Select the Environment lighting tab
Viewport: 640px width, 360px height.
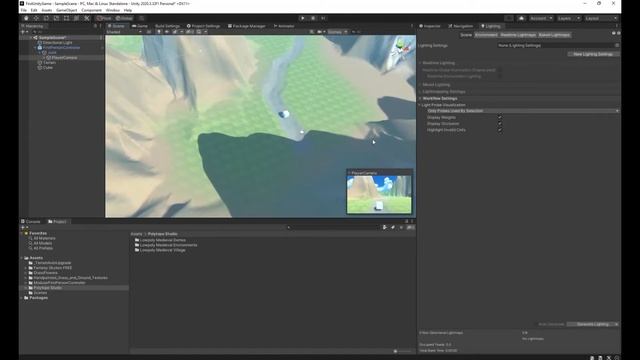tap(486, 35)
